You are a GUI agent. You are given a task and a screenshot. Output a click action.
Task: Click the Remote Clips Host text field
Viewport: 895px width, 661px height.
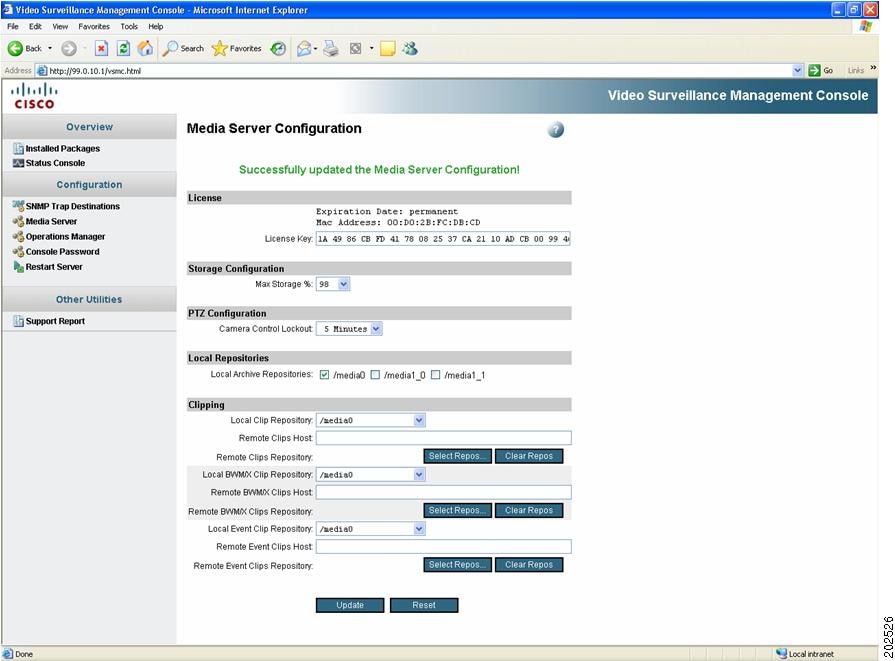coord(444,438)
